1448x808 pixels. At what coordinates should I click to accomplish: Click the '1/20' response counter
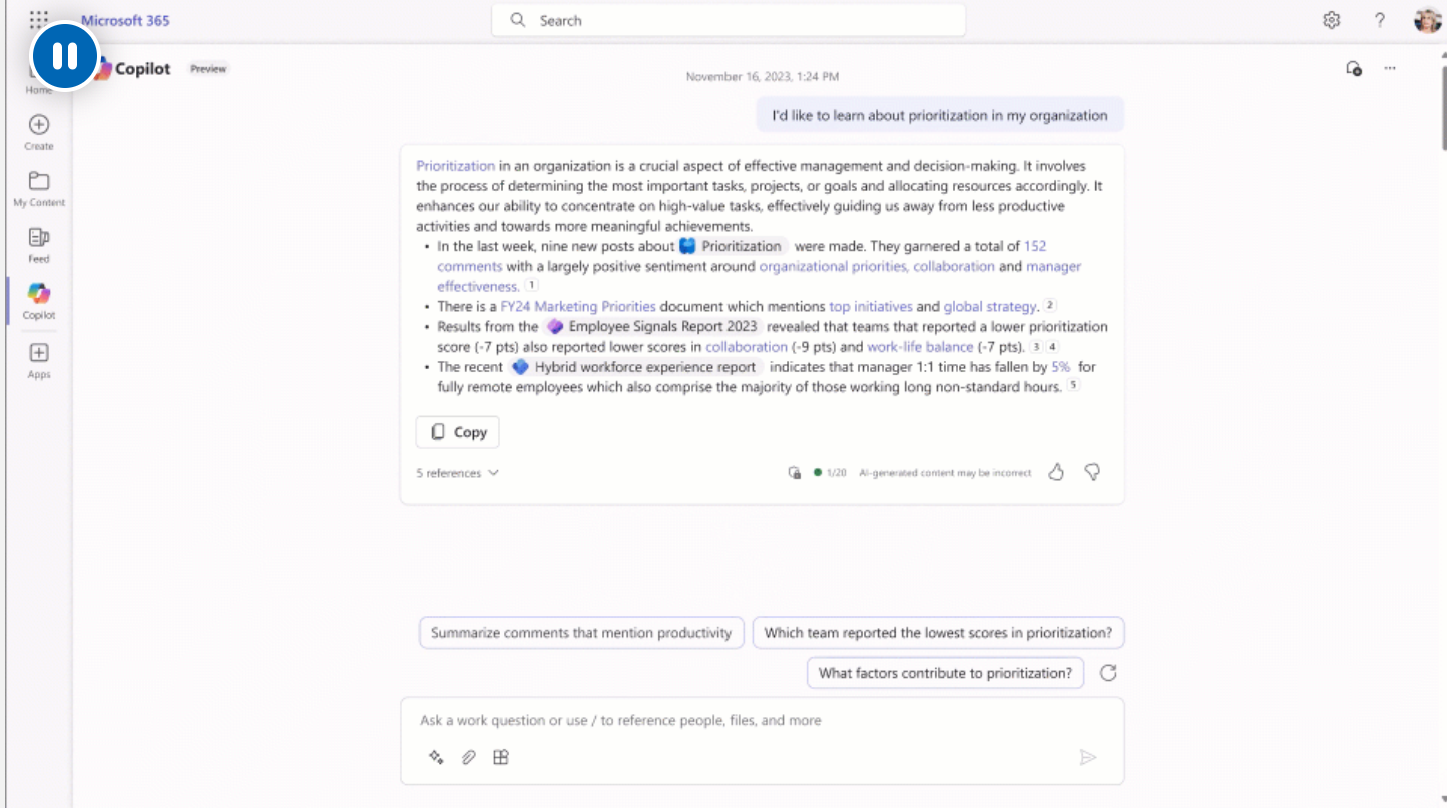tap(836, 473)
